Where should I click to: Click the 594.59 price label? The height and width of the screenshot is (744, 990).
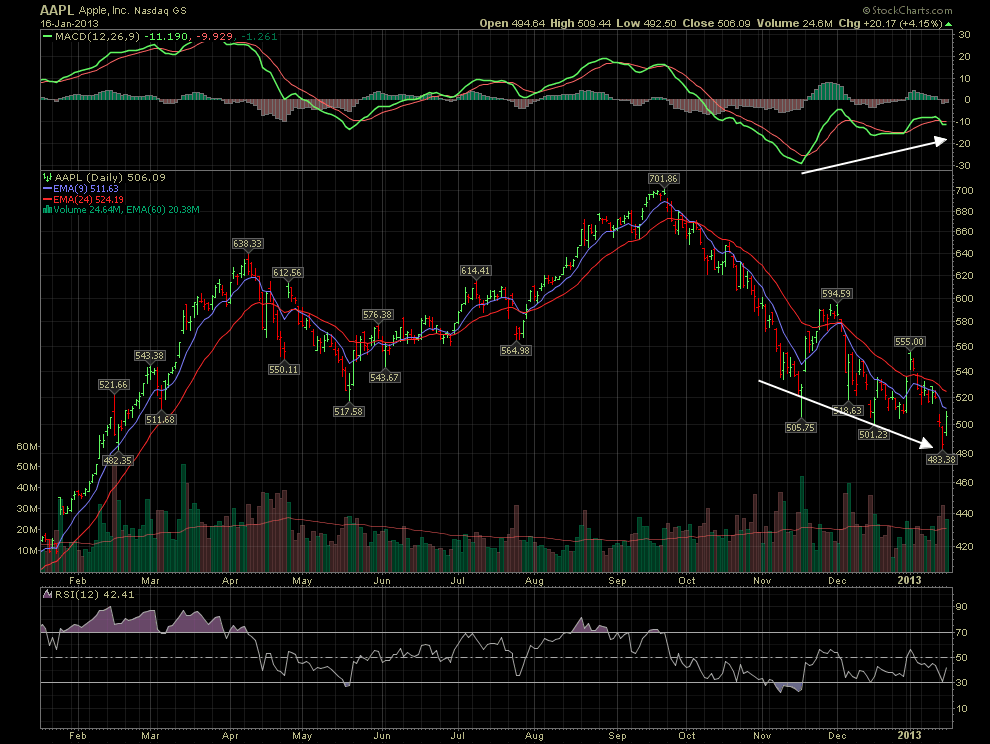click(x=837, y=294)
